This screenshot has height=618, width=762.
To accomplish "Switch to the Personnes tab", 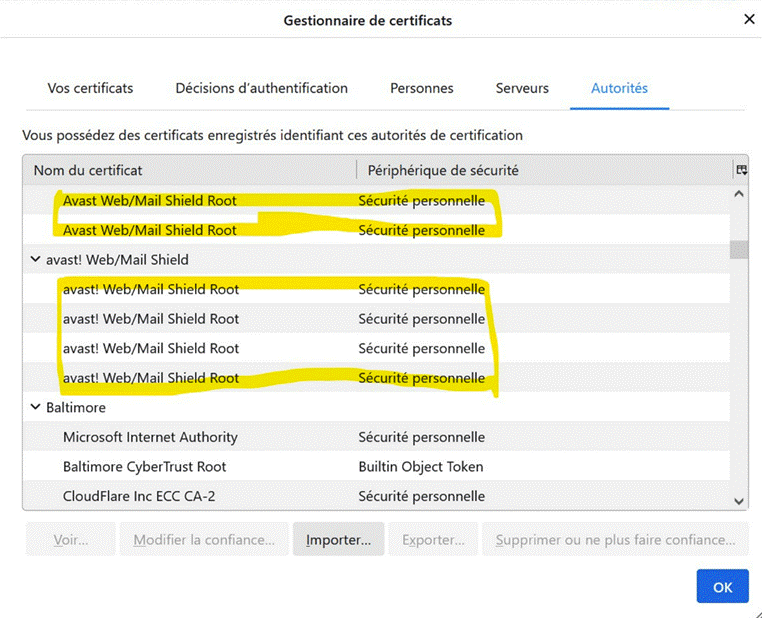I will pyautogui.click(x=422, y=88).
